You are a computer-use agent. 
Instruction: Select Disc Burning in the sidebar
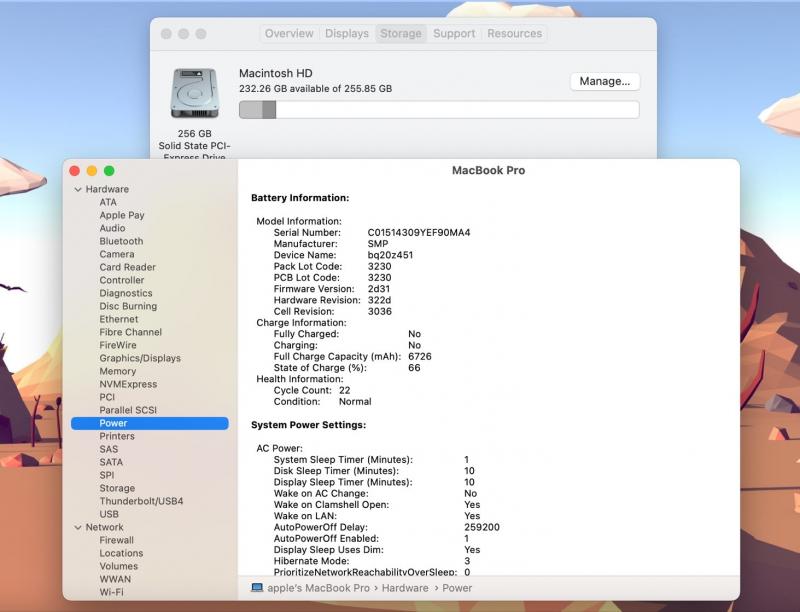click(x=128, y=306)
